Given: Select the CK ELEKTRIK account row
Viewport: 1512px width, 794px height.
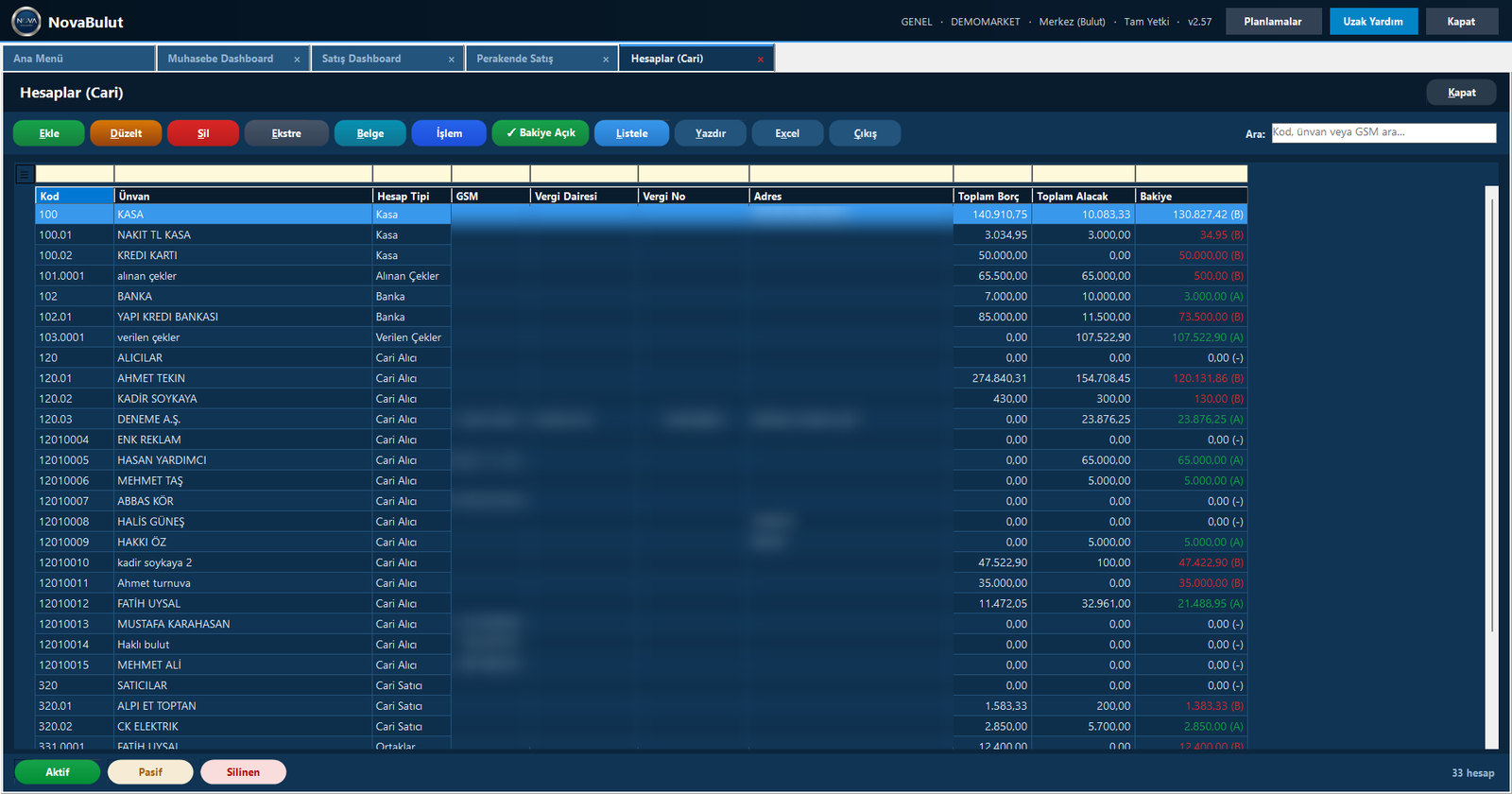Looking at the screenshot, I should point(641,727).
